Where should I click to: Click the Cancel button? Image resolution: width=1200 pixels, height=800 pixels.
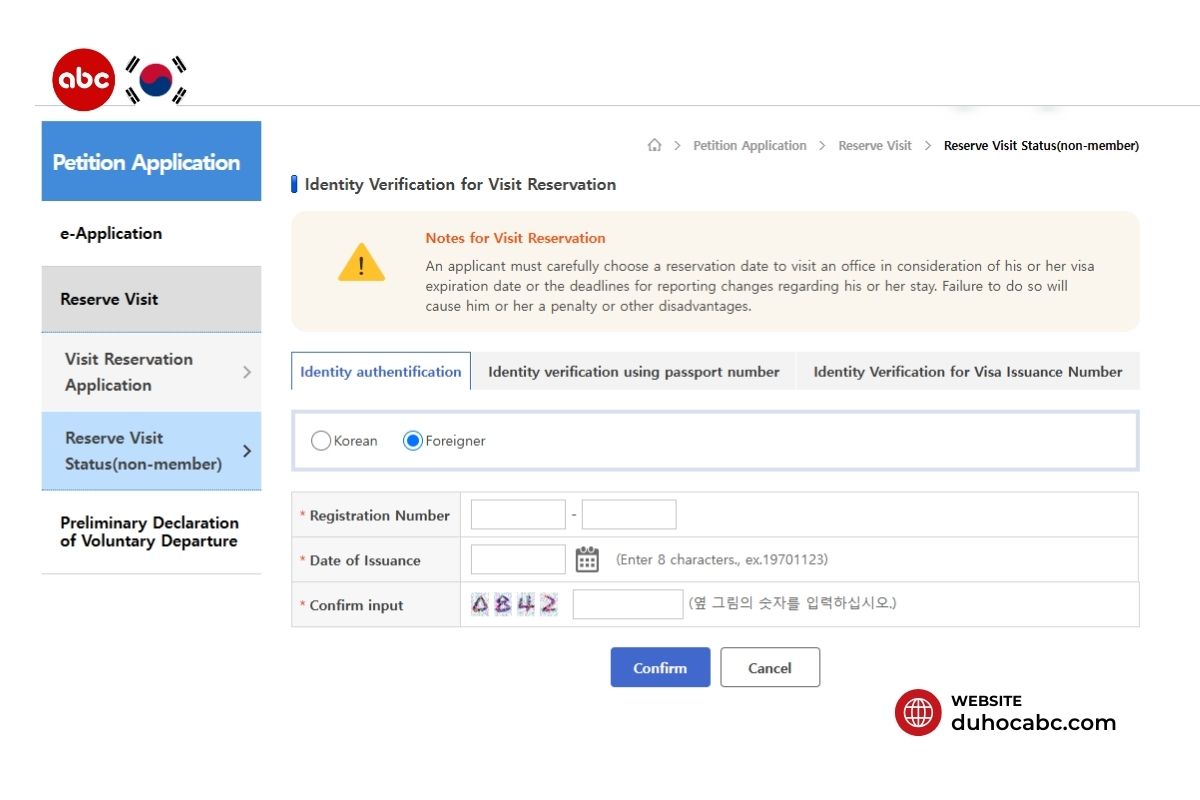point(769,668)
